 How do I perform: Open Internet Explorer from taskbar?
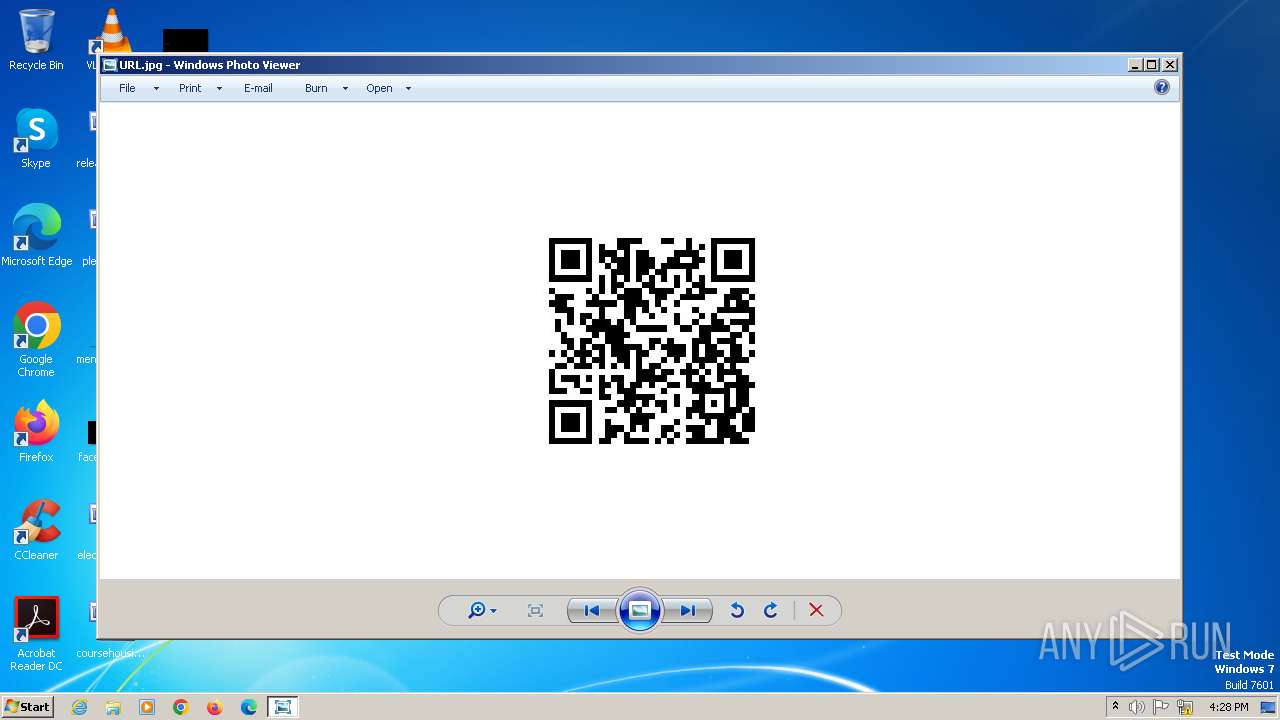pyautogui.click(x=80, y=707)
